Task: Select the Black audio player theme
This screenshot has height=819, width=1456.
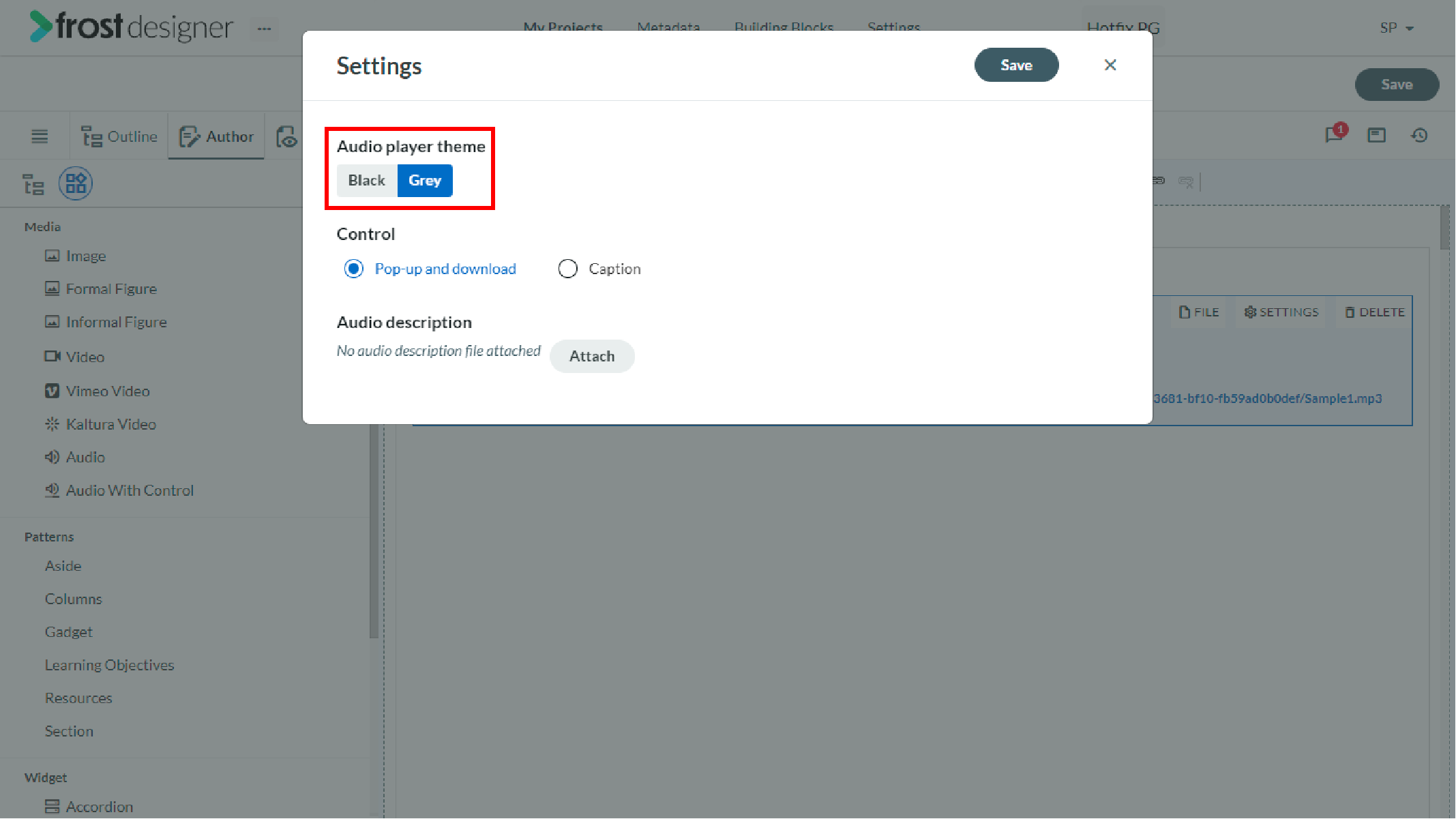Action: tap(367, 181)
